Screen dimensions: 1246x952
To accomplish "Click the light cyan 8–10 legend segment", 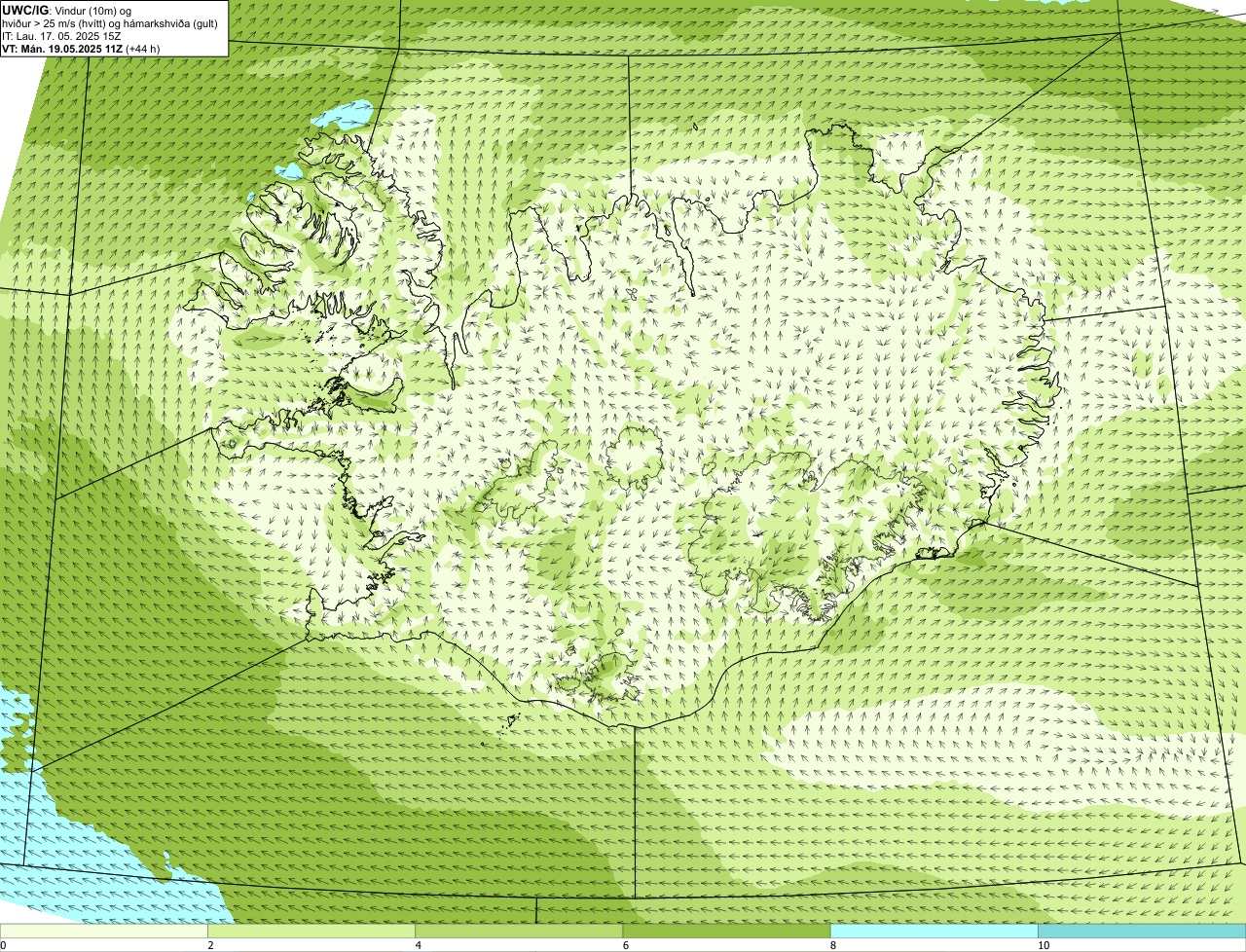I will pyautogui.click(x=934, y=931).
